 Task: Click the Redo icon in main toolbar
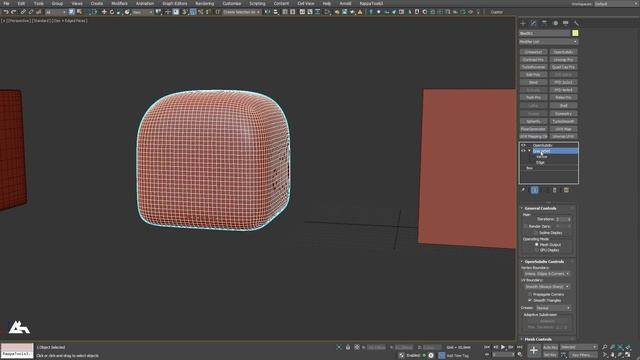pyautogui.click(x=14, y=12)
